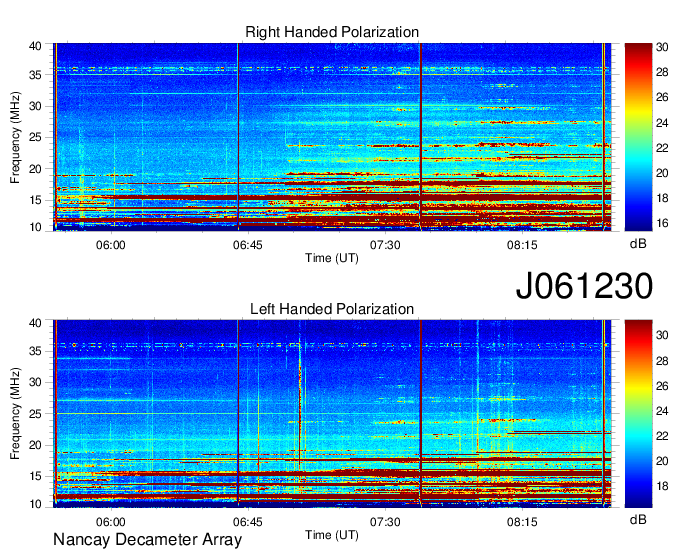
Task: Click the 24 dB label on Left Handed color bar
Action: (662, 411)
